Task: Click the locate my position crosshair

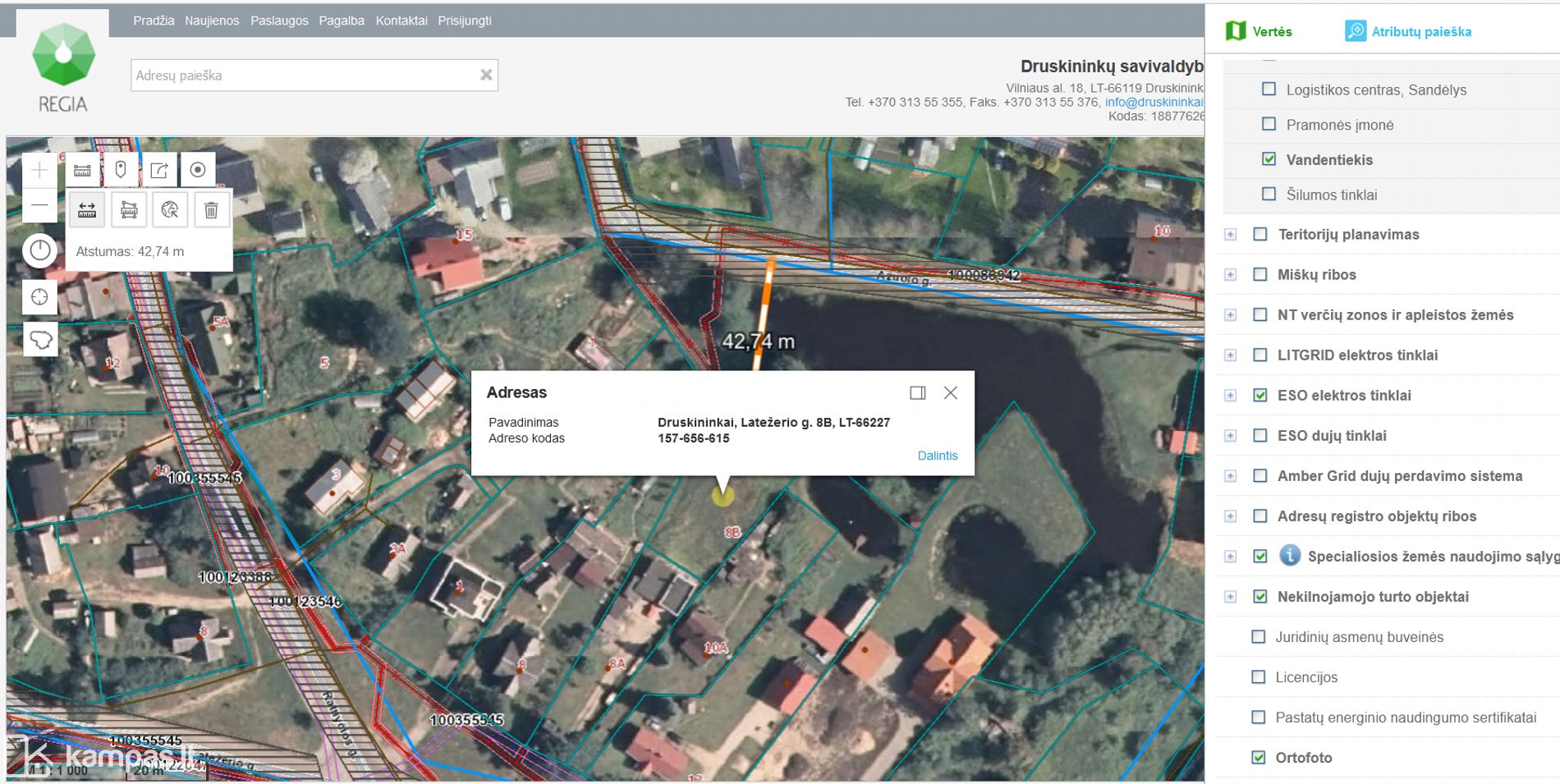Action: tap(39, 297)
